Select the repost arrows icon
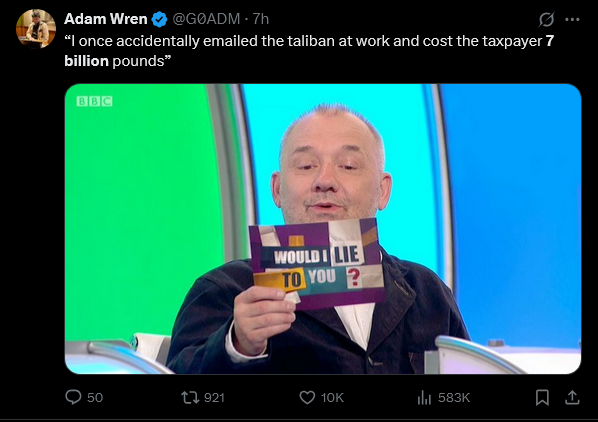 pos(190,398)
